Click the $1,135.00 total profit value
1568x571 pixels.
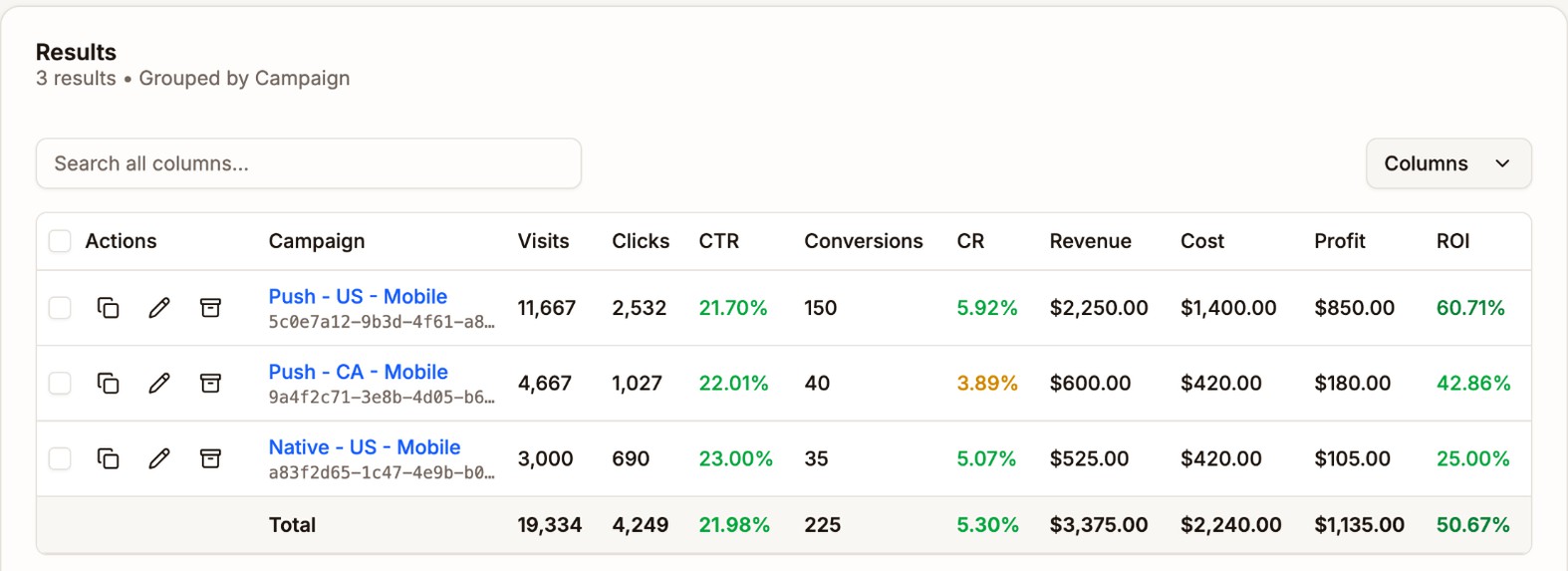coord(1359,525)
